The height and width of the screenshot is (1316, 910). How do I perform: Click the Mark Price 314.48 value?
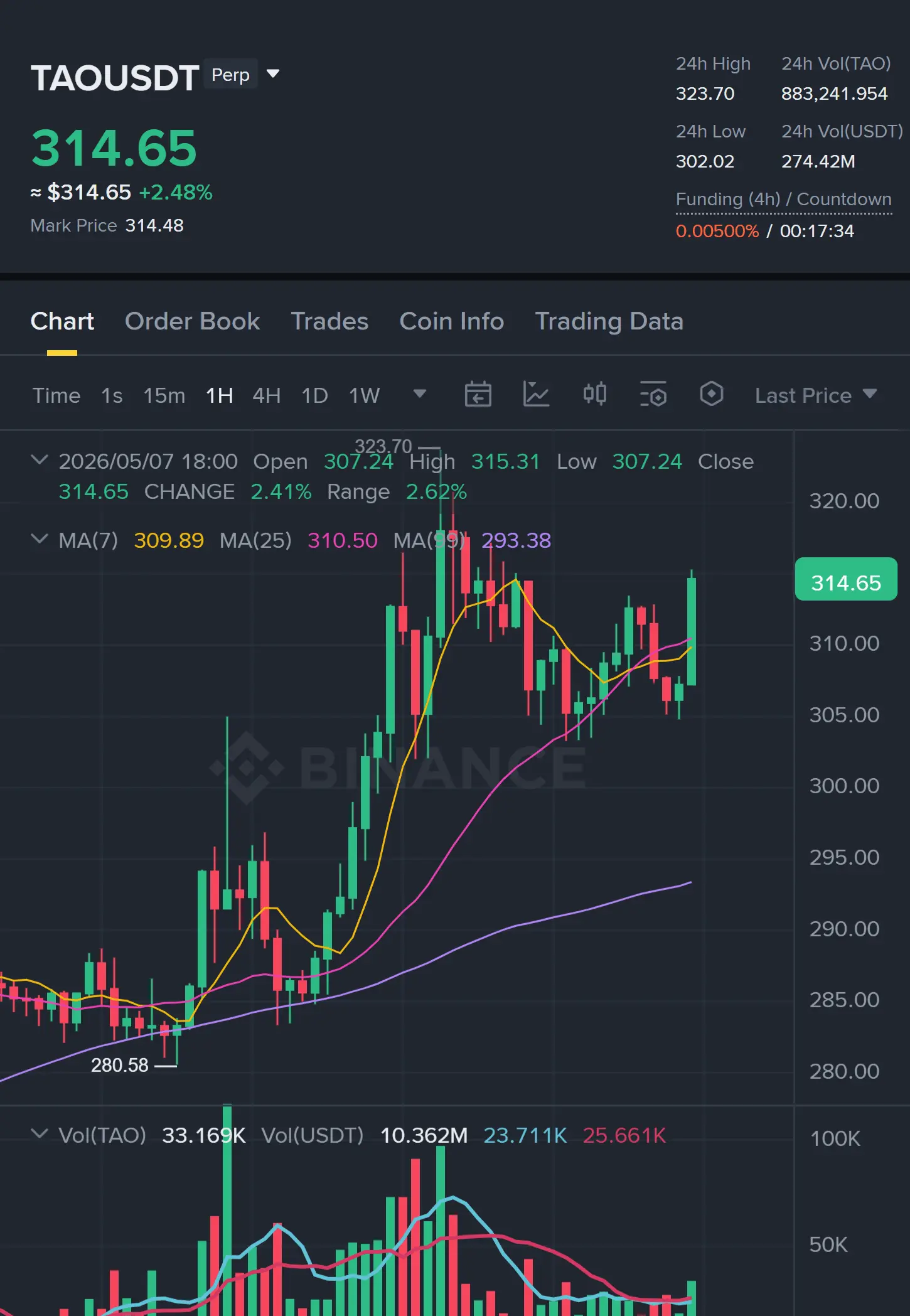[x=154, y=225]
